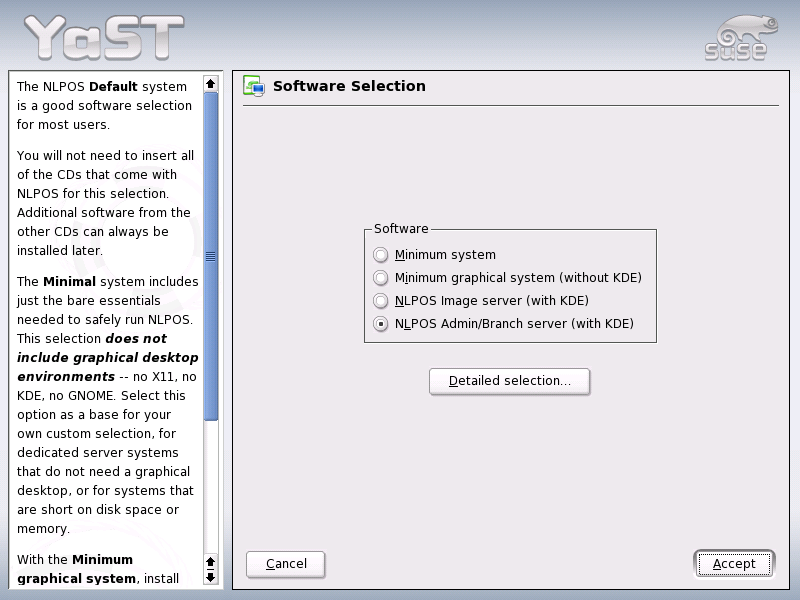
Task: Select NLPOS Admin/Branch server (with KDE)
Action: click(x=503, y=323)
